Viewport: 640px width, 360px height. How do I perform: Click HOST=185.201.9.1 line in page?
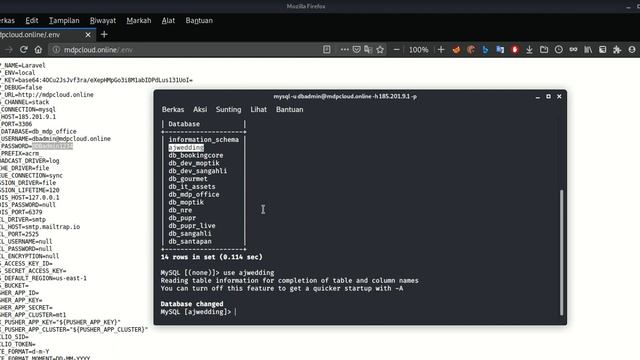click(28, 117)
